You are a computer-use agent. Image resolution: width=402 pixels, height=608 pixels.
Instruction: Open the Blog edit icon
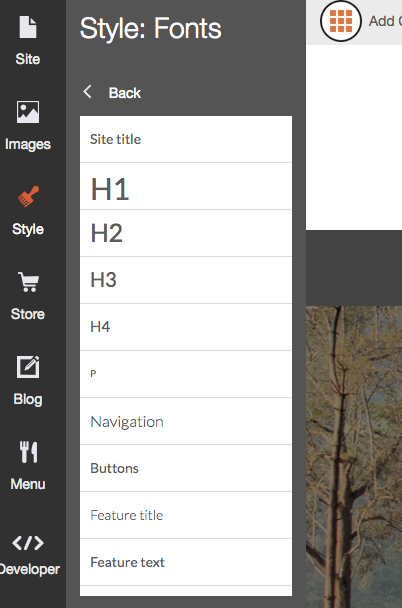point(28,367)
